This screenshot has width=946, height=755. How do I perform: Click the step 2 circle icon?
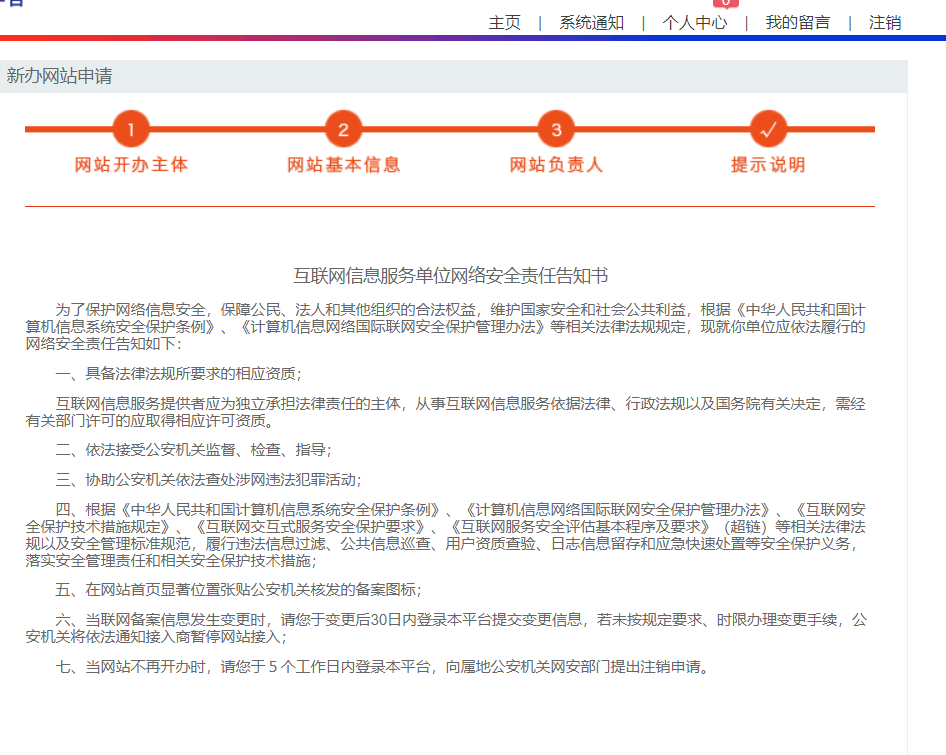343,129
